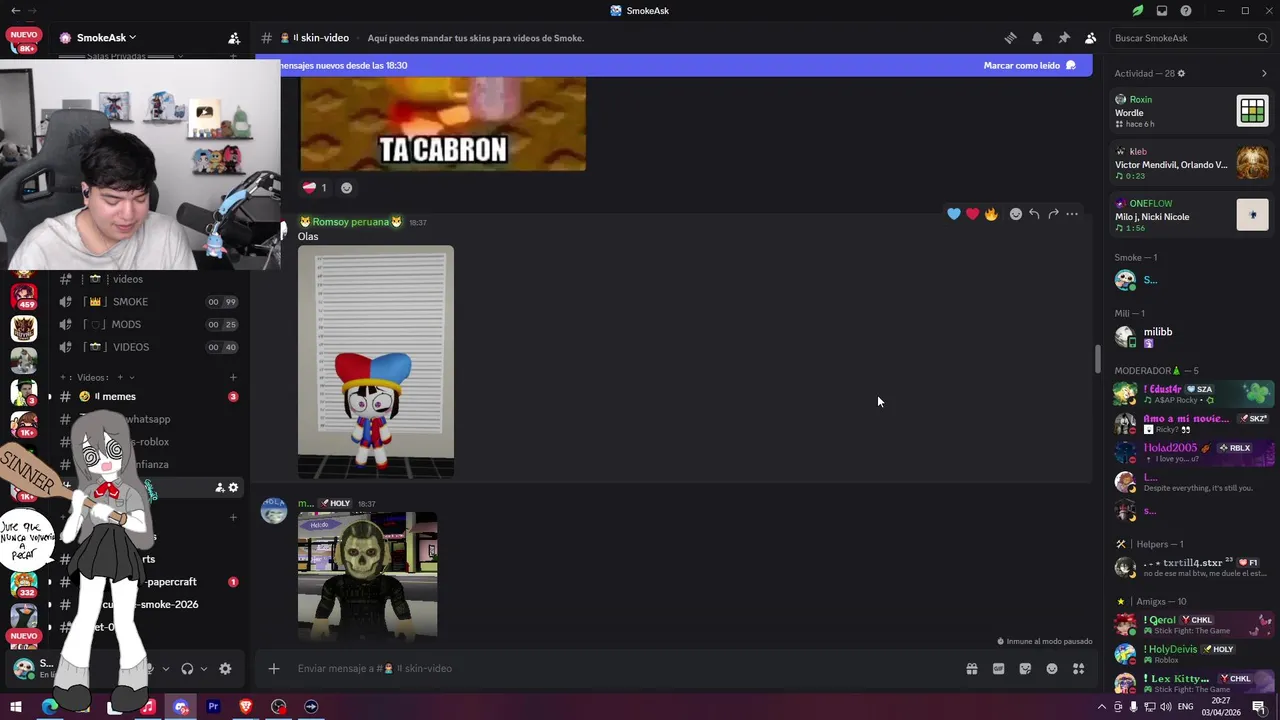Open the emoji picker in message bar
1280x720 pixels.
[x=1052, y=669]
